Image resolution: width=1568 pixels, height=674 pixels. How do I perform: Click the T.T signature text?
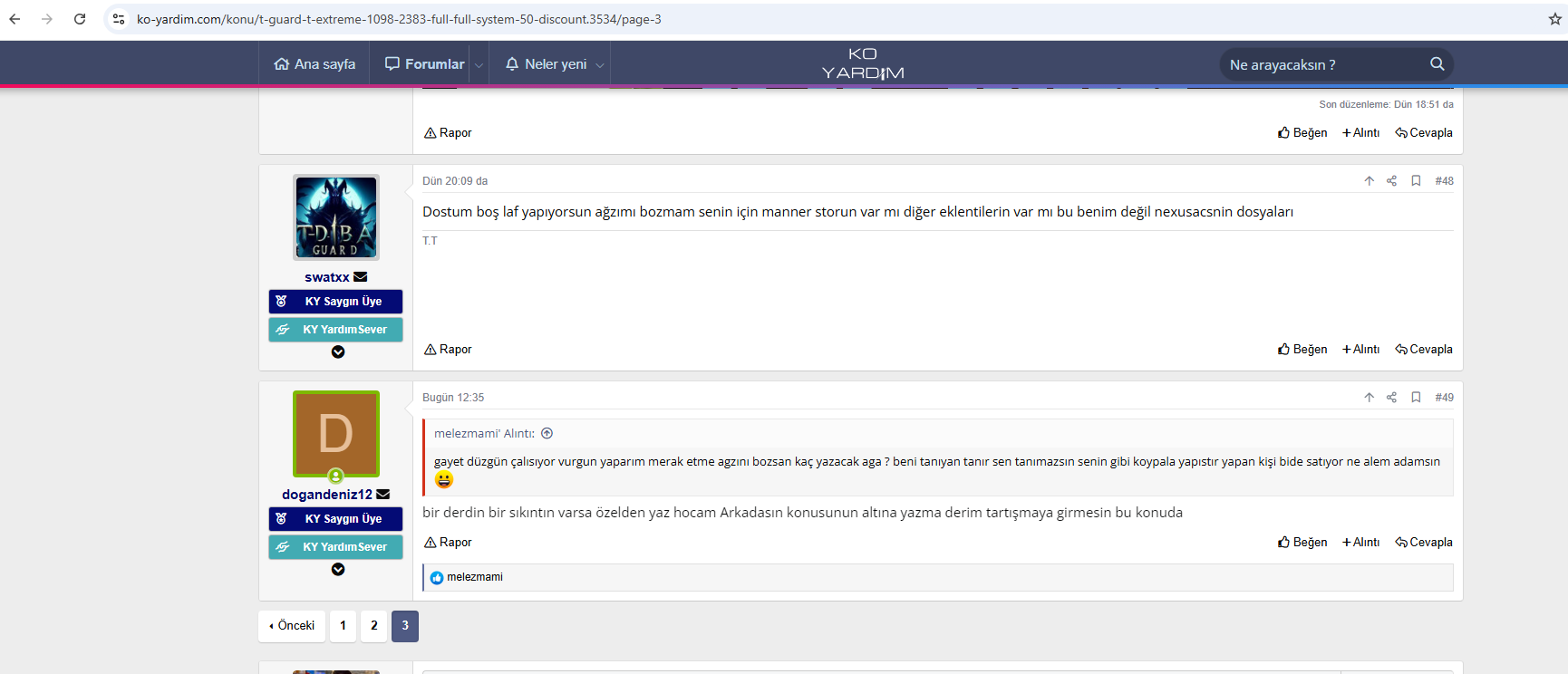430,241
